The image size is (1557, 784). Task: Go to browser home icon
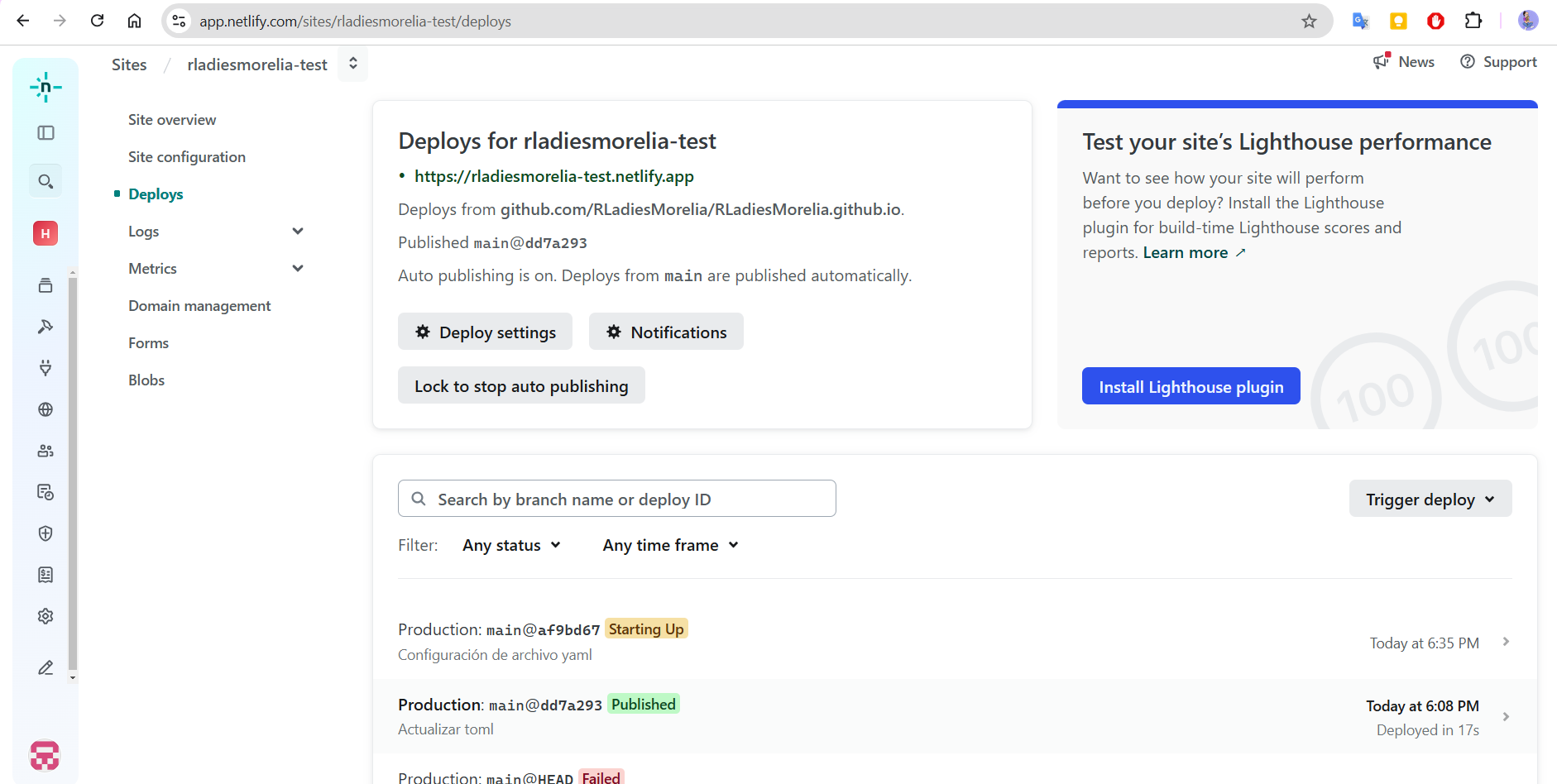coord(134,21)
